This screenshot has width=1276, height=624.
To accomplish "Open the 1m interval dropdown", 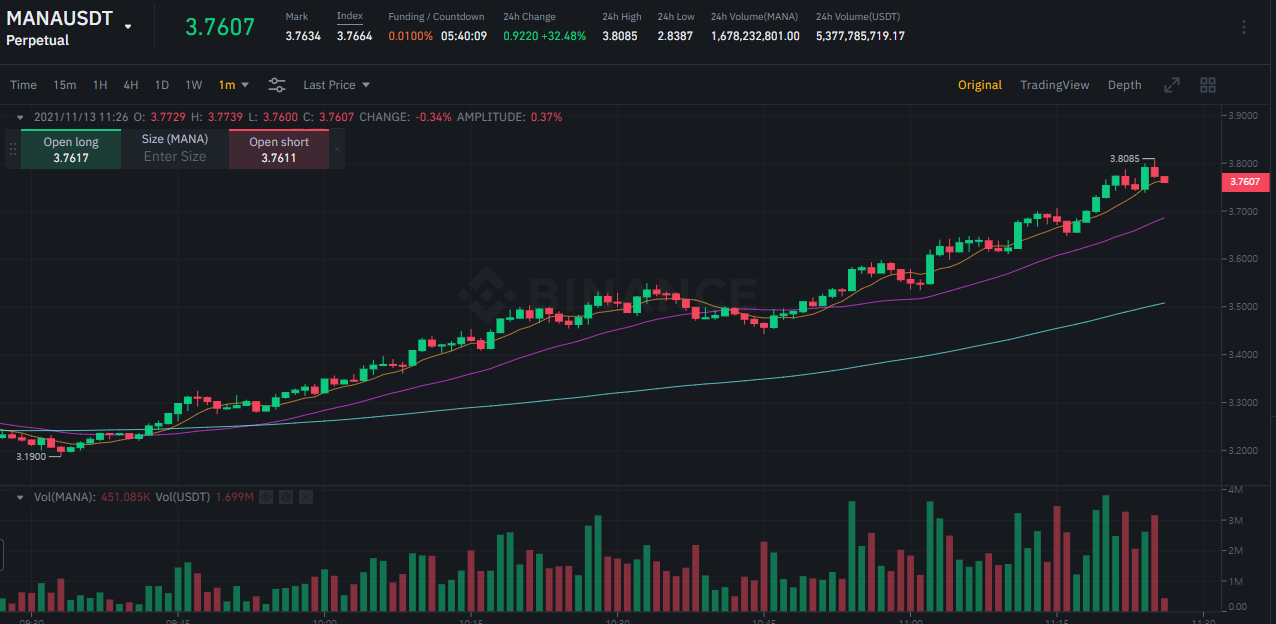I will click(234, 85).
